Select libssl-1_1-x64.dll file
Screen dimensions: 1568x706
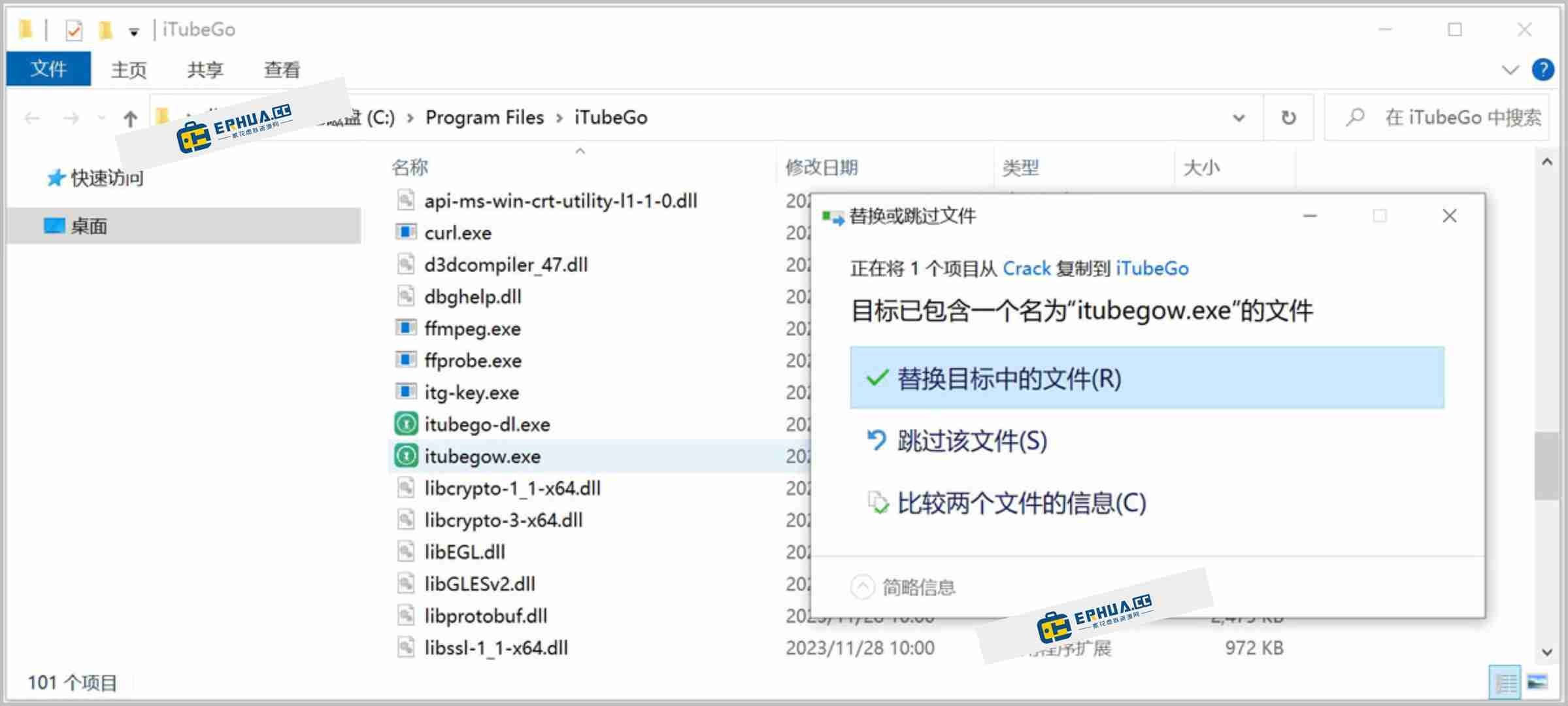[x=496, y=647]
